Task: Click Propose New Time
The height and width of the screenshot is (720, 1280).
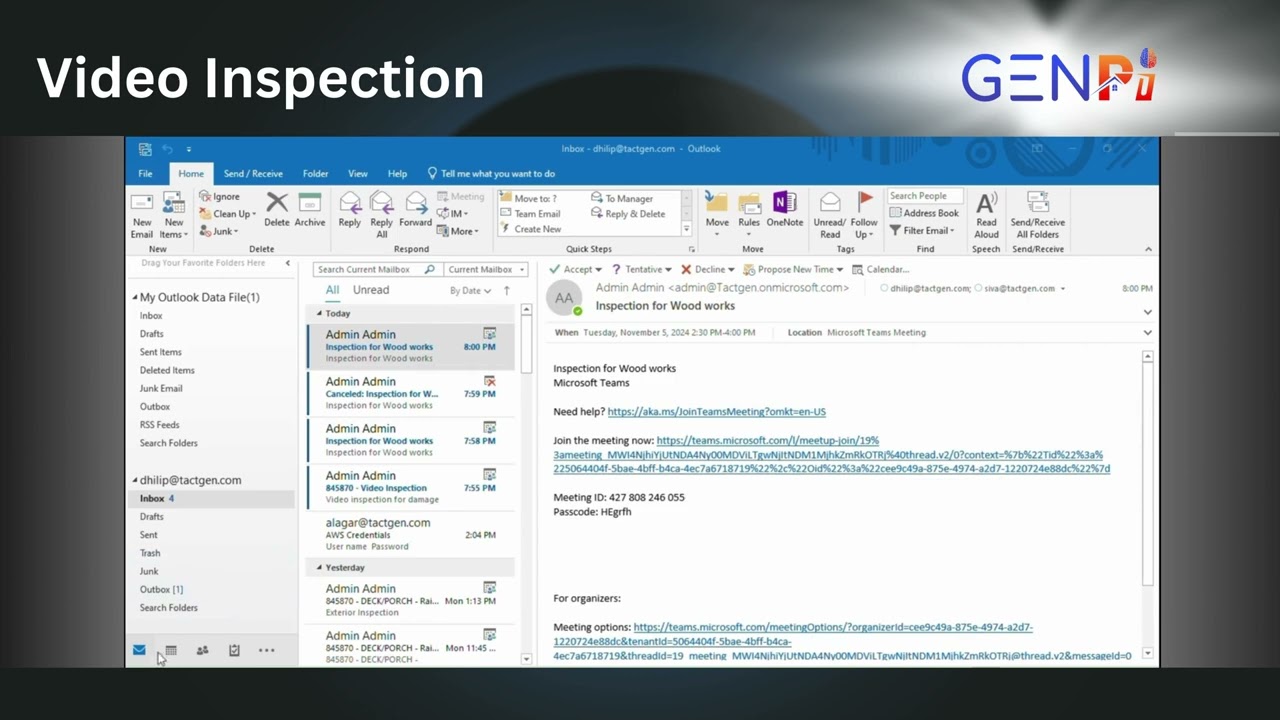Action: coord(793,269)
